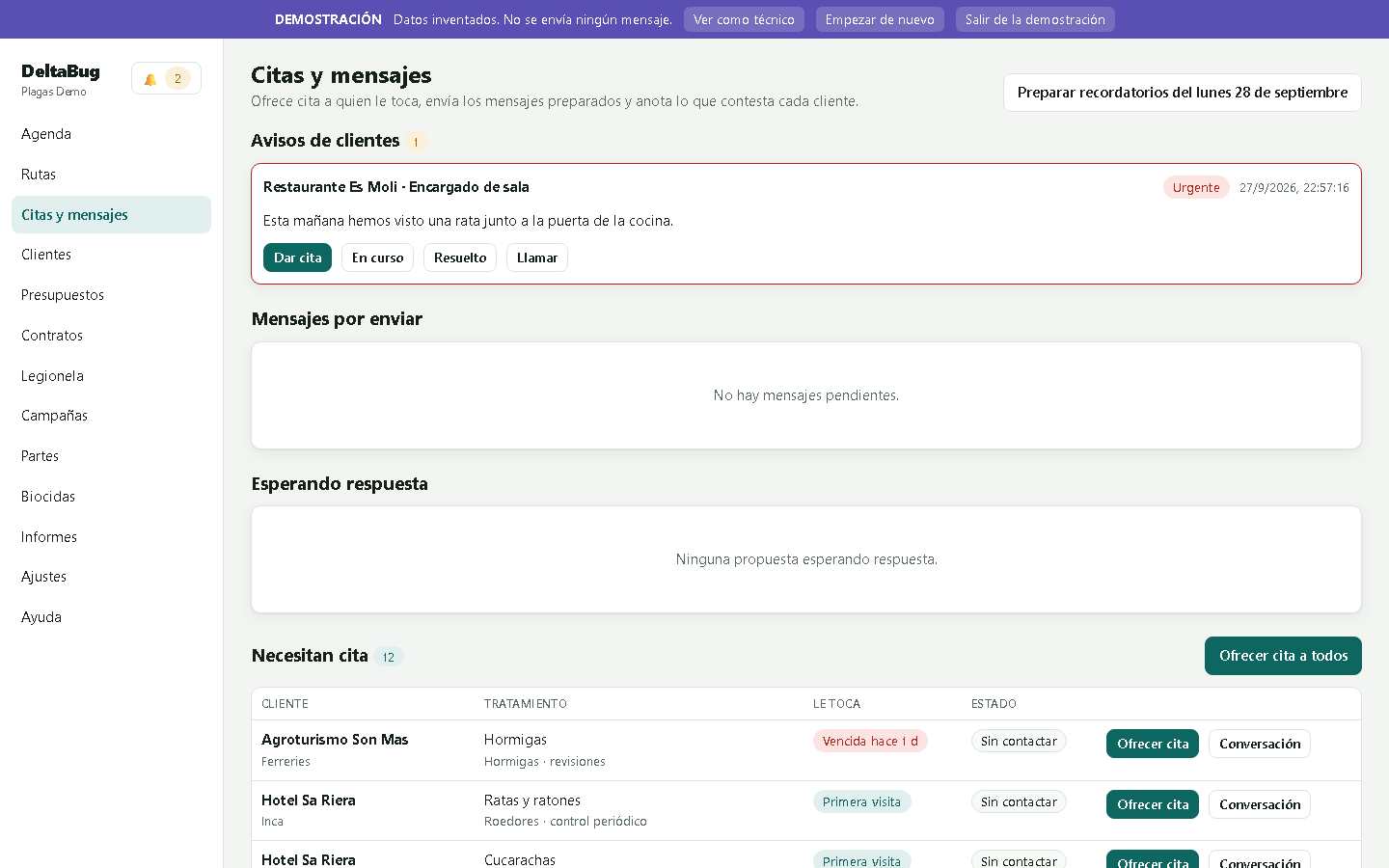Click the 'Primera visita' badge for Ratas y ratones
Image resolution: width=1389 pixels, height=868 pixels.
861,801
